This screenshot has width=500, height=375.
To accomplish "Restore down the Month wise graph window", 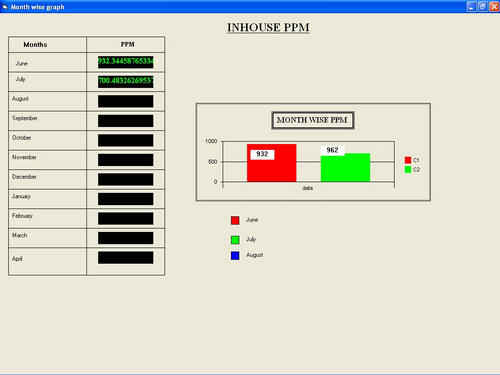I will 483,7.
